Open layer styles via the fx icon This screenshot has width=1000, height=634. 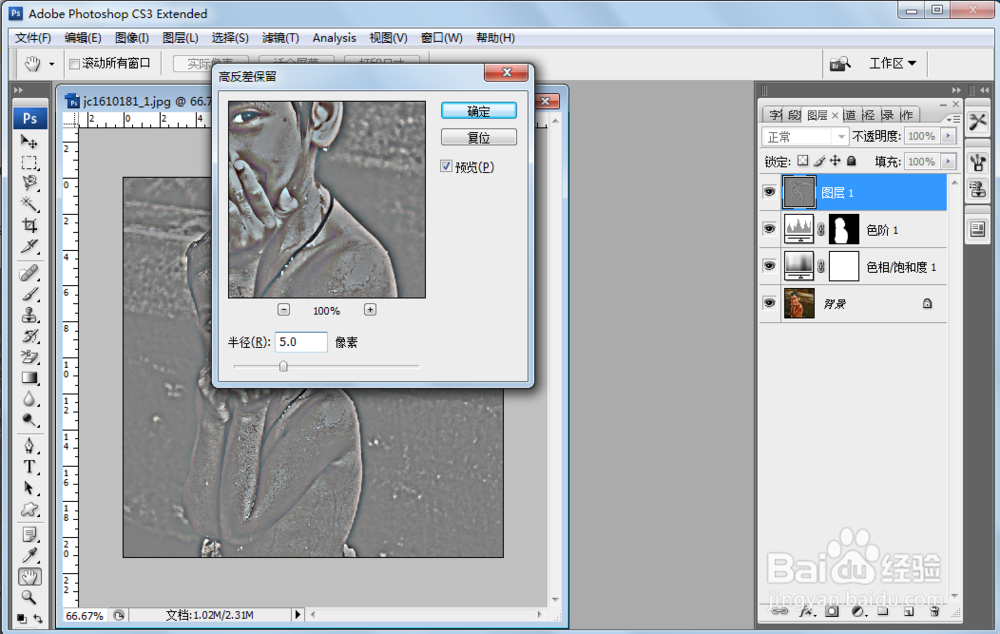(x=807, y=612)
